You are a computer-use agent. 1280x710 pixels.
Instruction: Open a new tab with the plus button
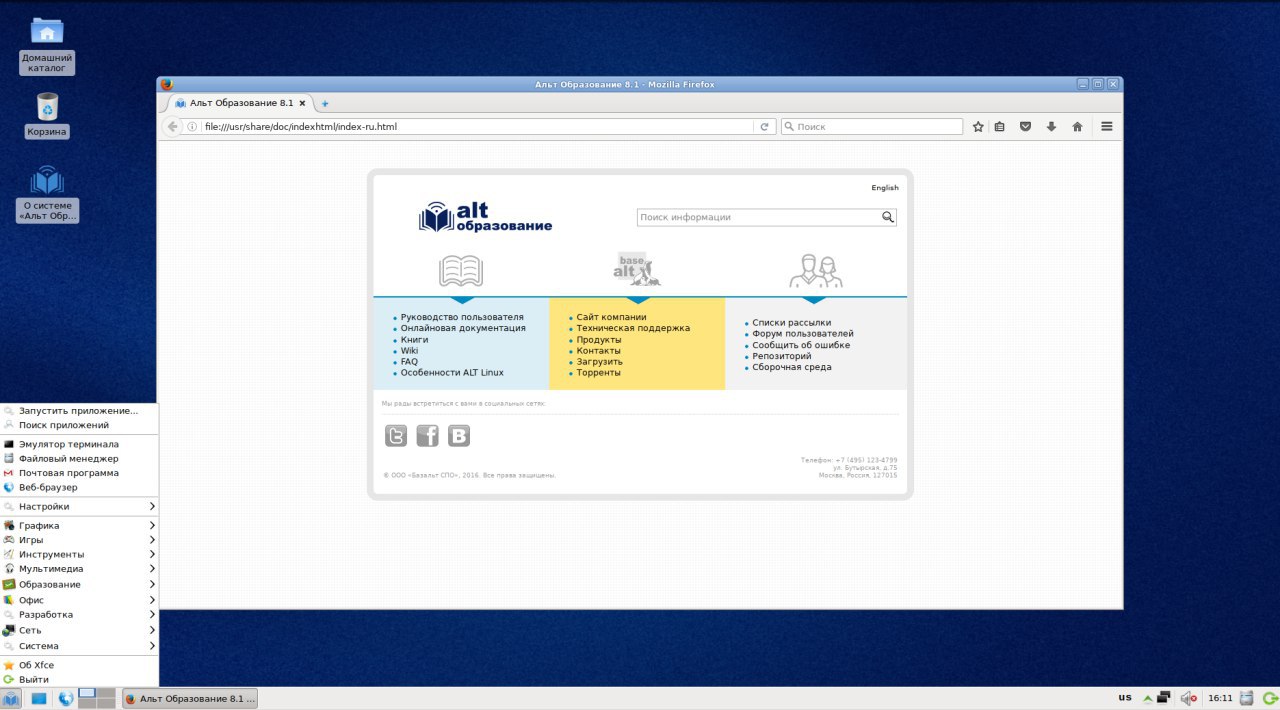click(325, 103)
